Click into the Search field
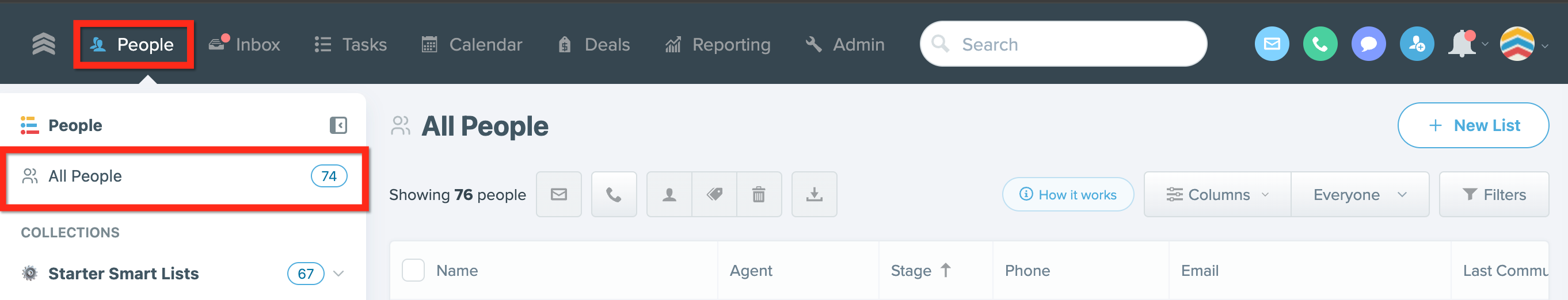 pos(1063,44)
